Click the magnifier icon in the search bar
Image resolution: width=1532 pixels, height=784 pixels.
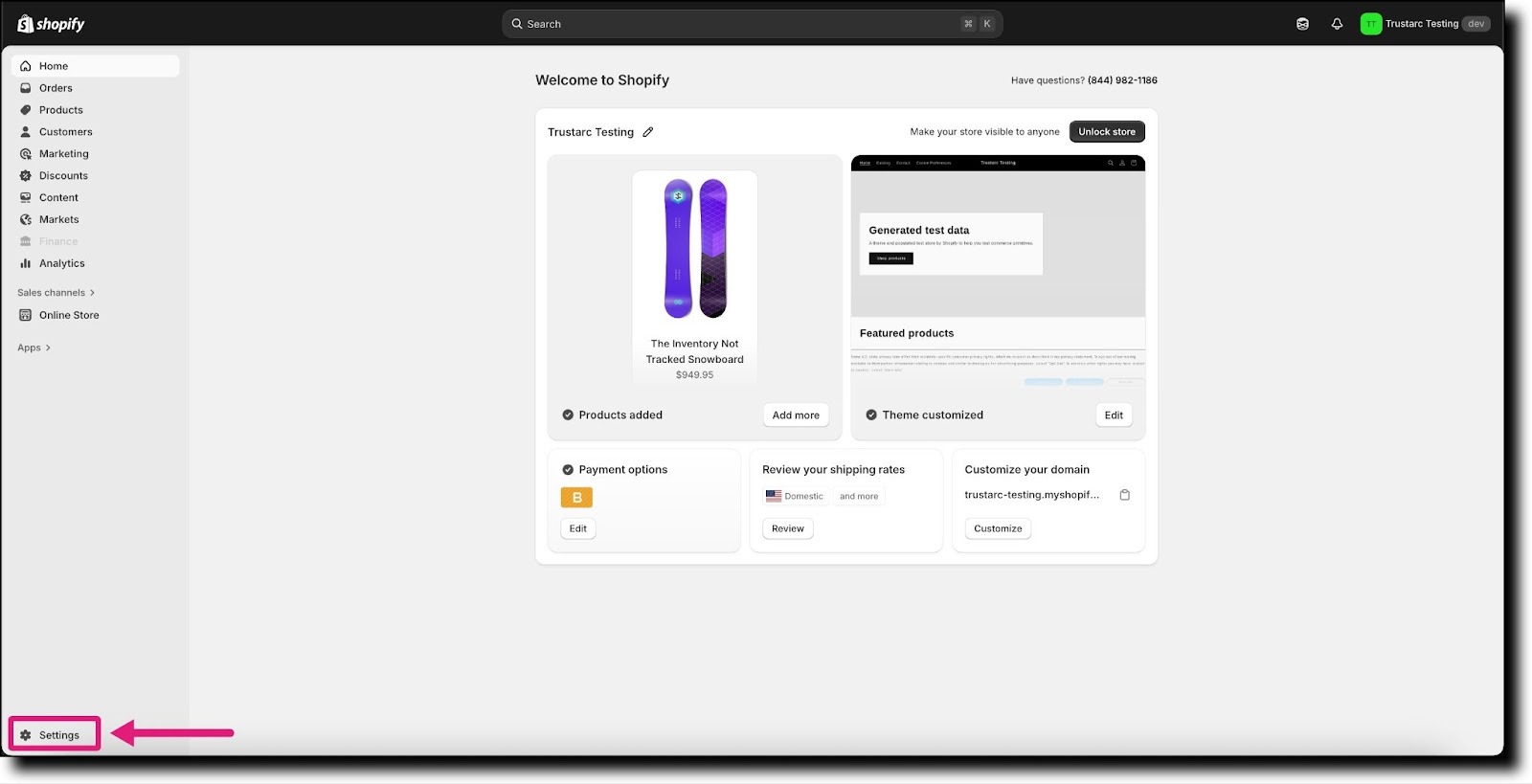click(x=517, y=24)
